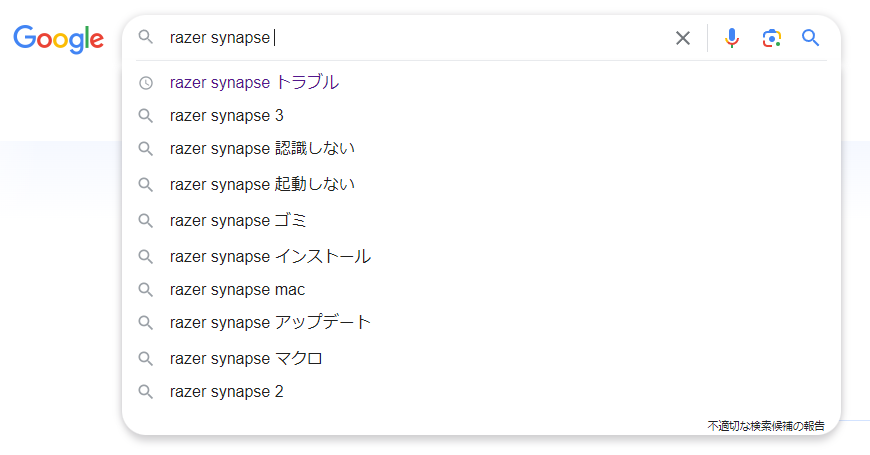Open Google Lens image search

point(771,38)
